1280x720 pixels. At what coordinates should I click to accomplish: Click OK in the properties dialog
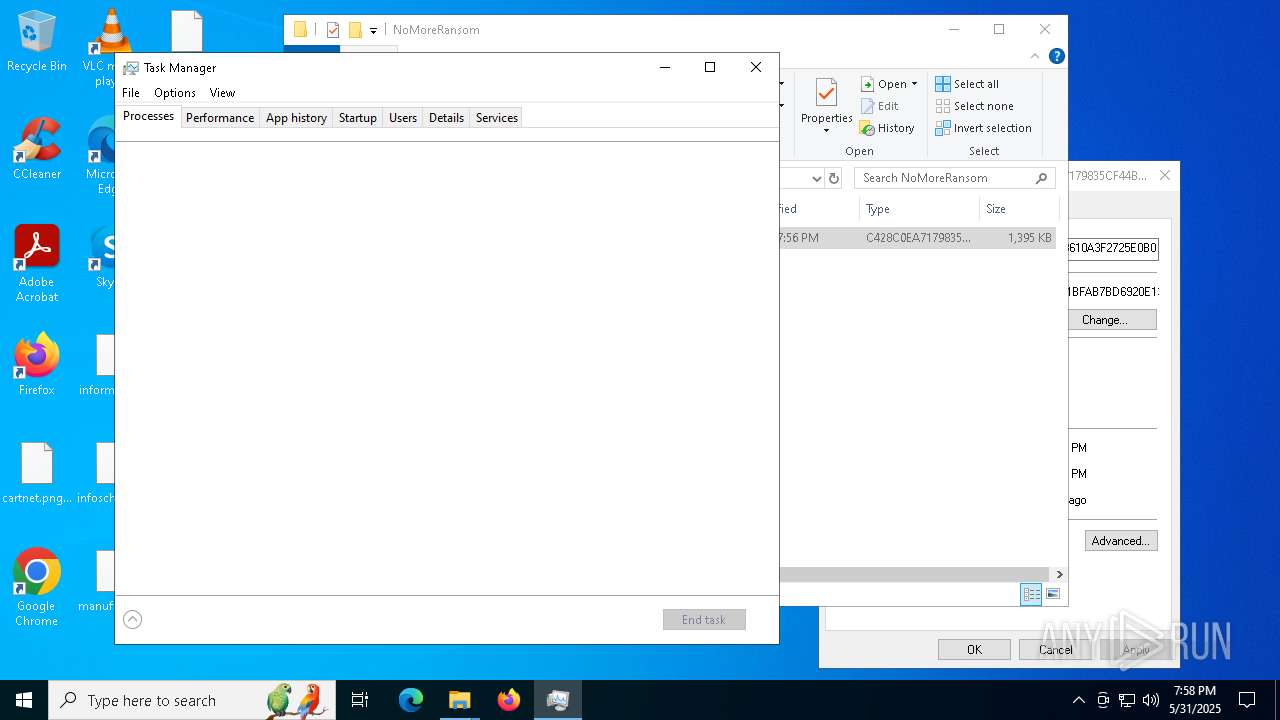pyautogui.click(x=974, y=650)
